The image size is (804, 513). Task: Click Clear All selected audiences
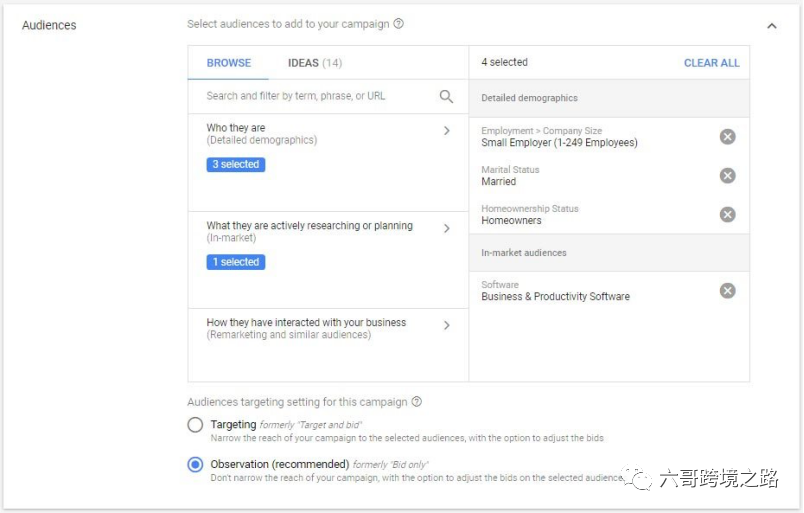pyautogui.click(x=711, y=63)
